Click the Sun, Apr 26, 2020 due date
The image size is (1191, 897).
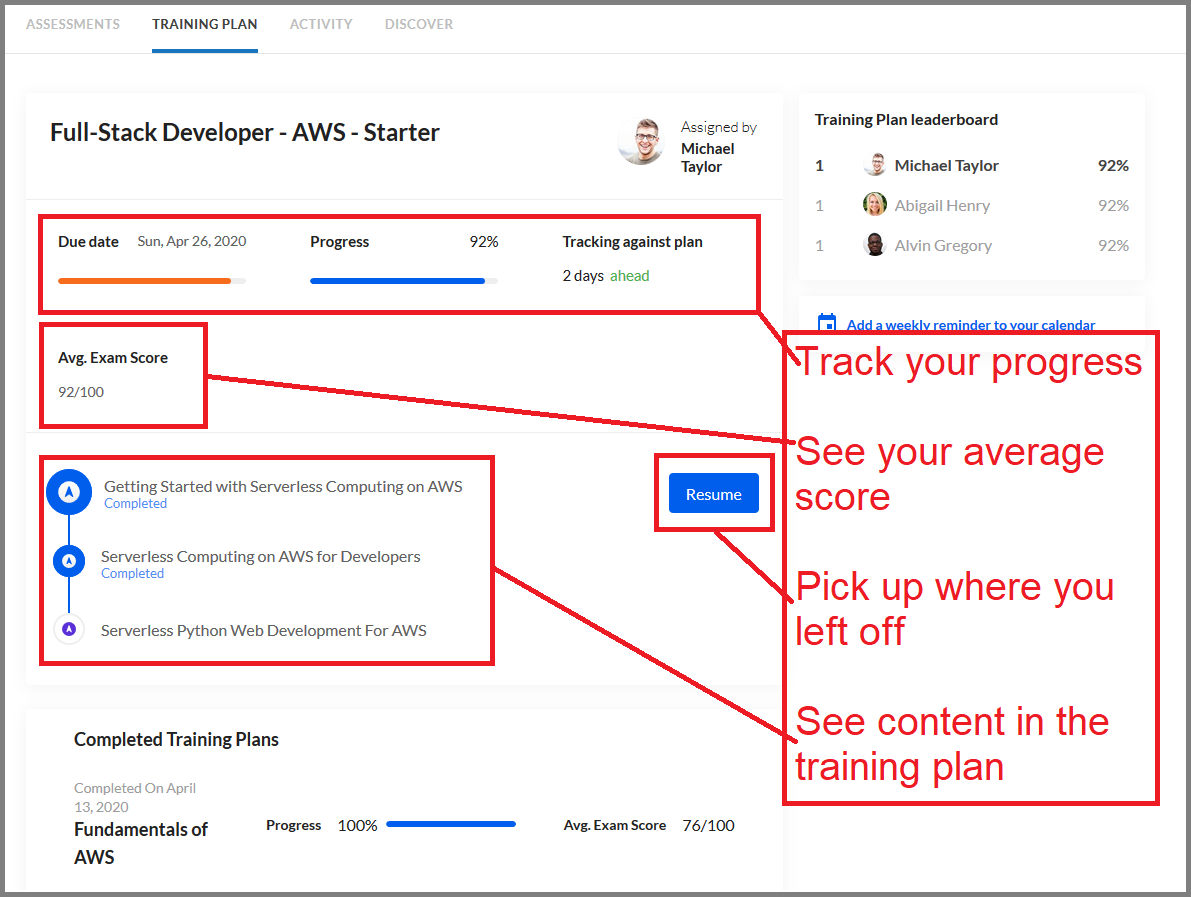tap(191, 242)
